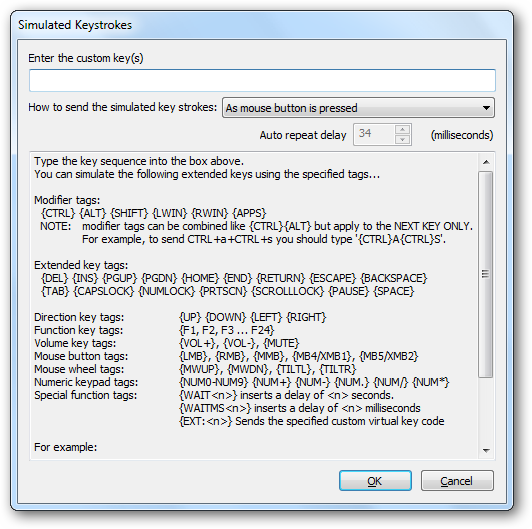532x529 pixels.
Task: Click the 'Enter the custom key(s)' label
Action: tap(86, 58)
